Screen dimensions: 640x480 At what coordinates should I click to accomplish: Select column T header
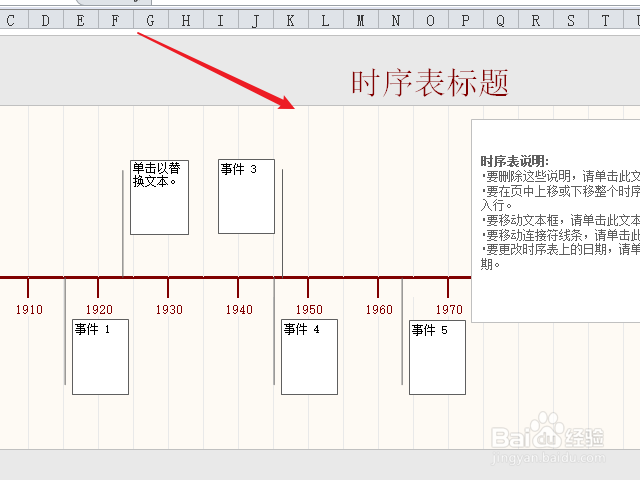click(606, 20)
